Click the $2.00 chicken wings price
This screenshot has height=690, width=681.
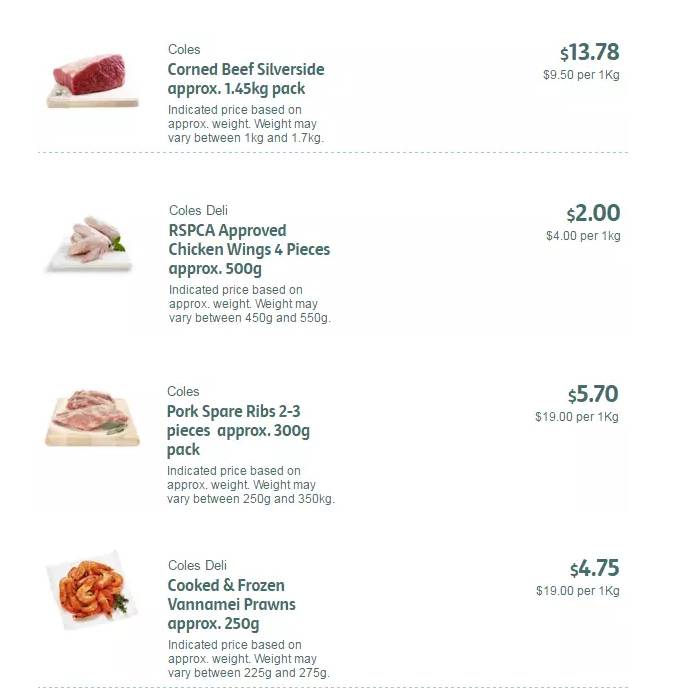click(x=593, y=213)
